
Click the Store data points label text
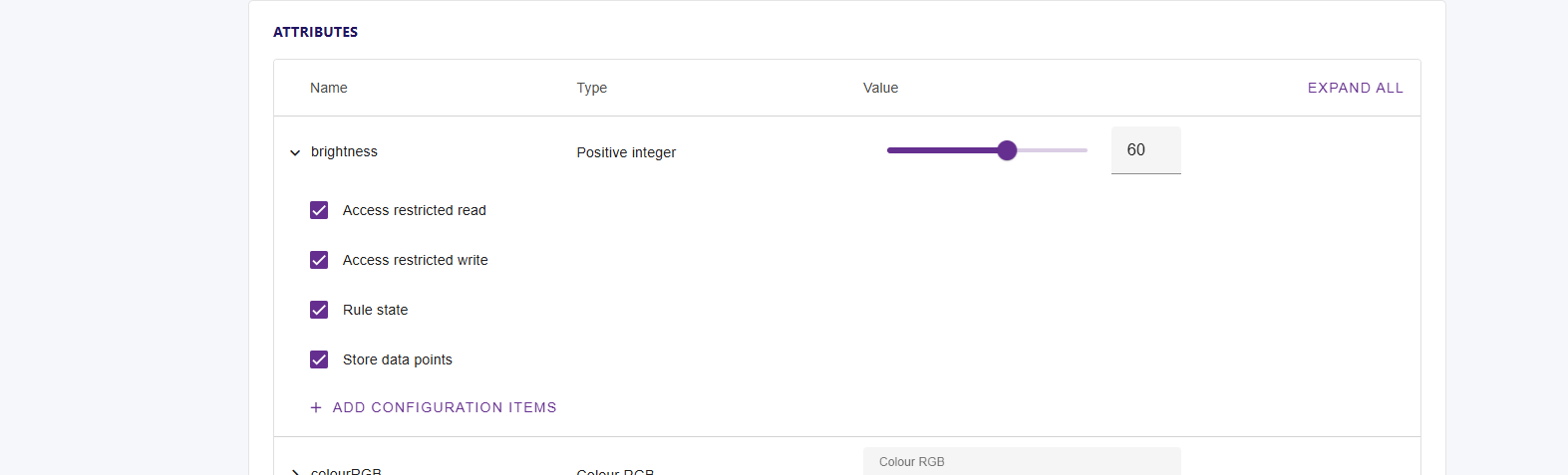398,359
